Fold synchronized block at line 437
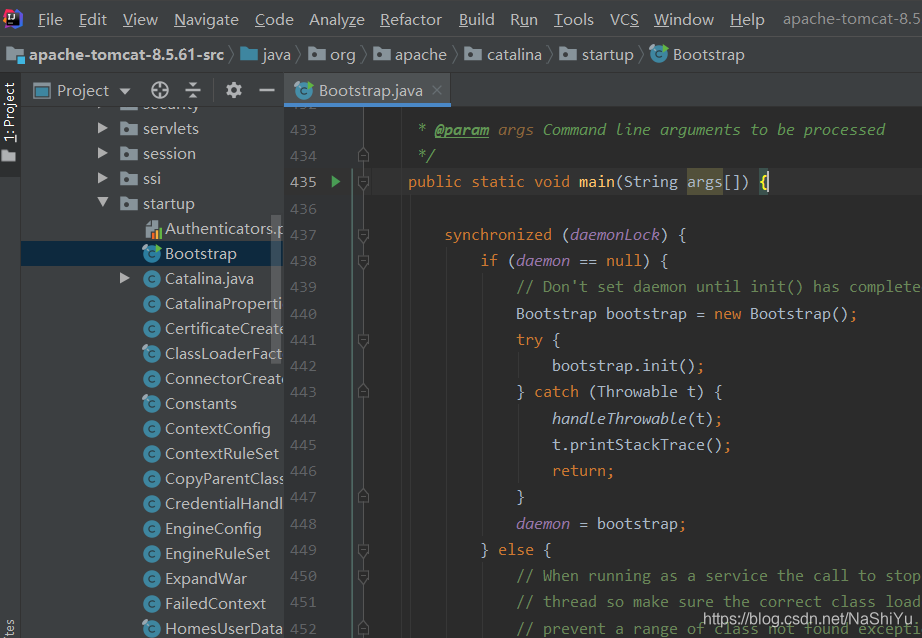922x638 pixels. click(x=363, y=235)
